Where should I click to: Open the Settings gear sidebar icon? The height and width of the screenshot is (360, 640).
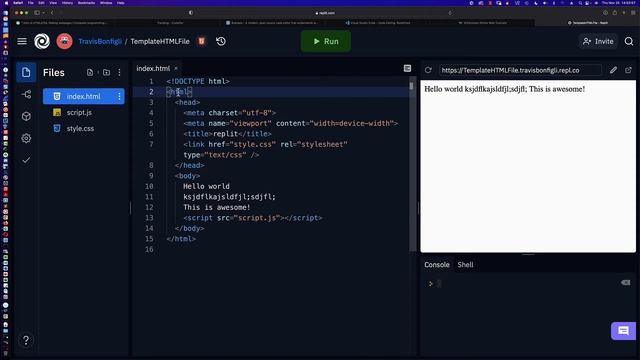point(26,138)
